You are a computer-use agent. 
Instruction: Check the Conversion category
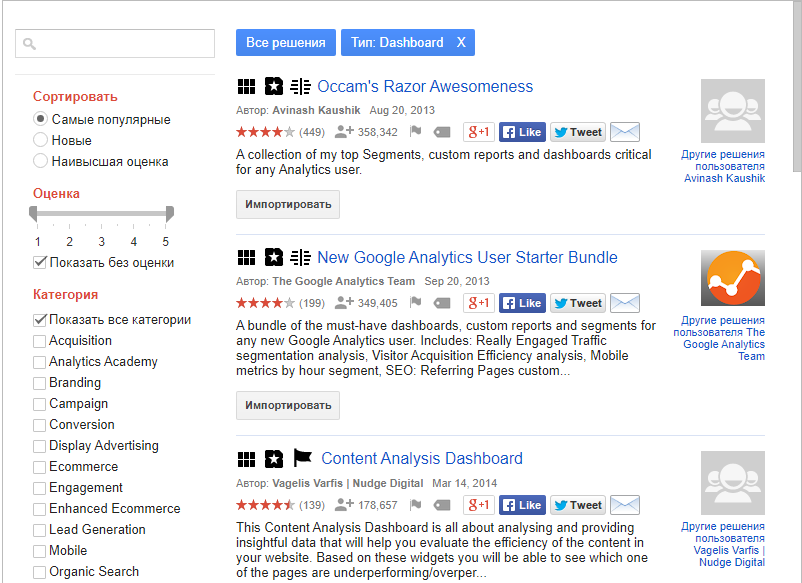click(x=39, y=425)
